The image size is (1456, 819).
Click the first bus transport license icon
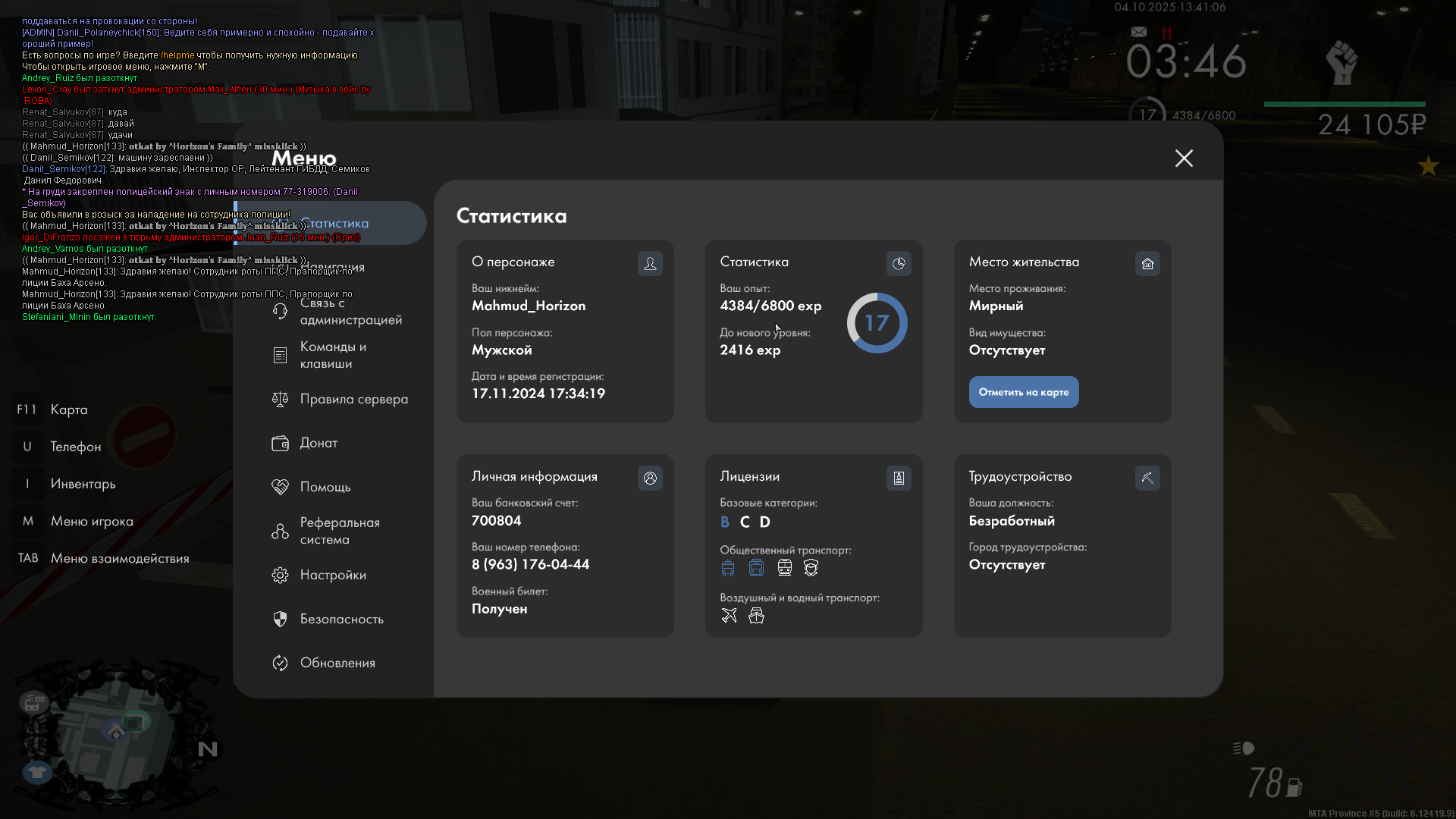coord(728,568)
